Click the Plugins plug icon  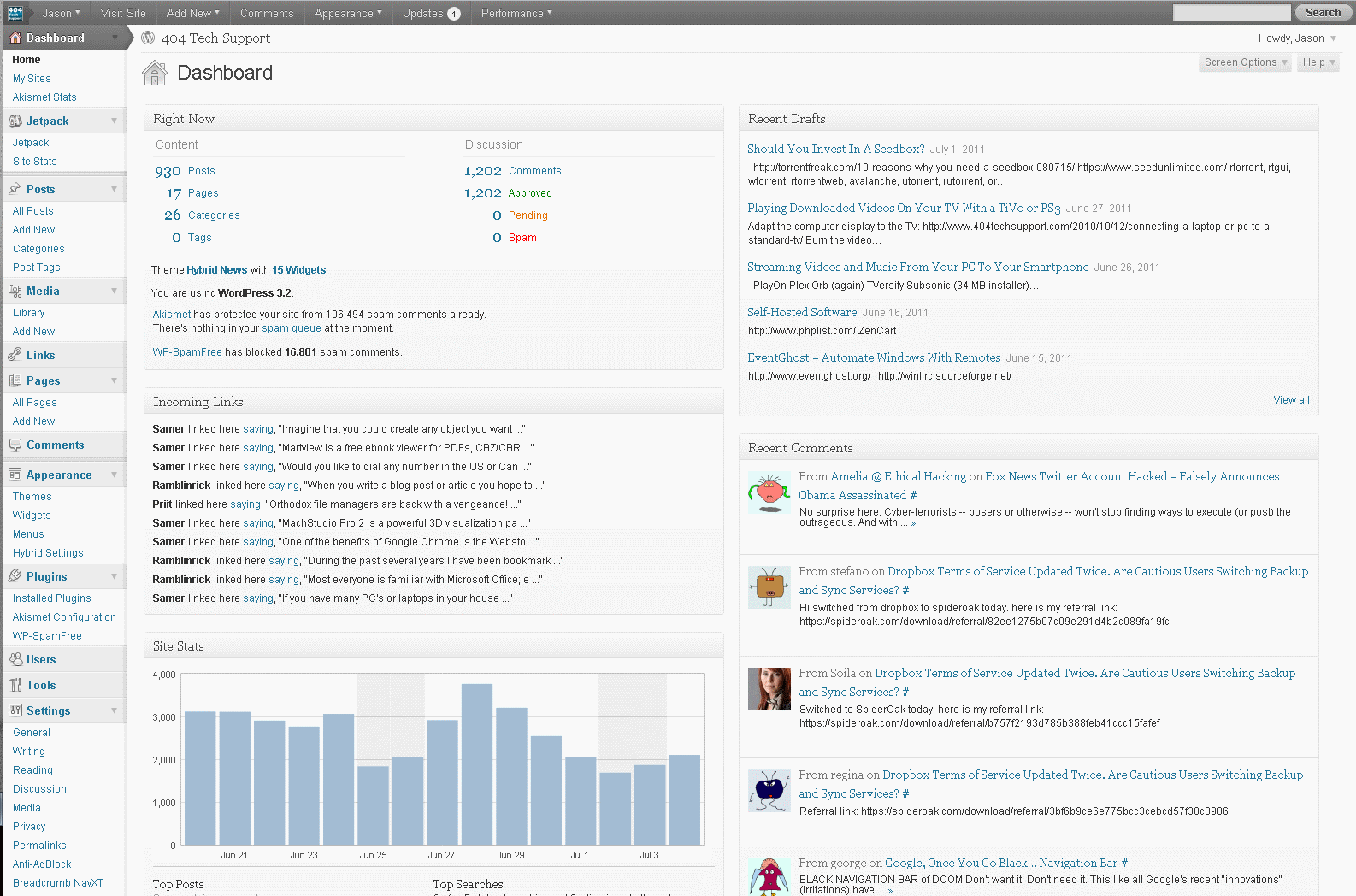click(15, 576)
